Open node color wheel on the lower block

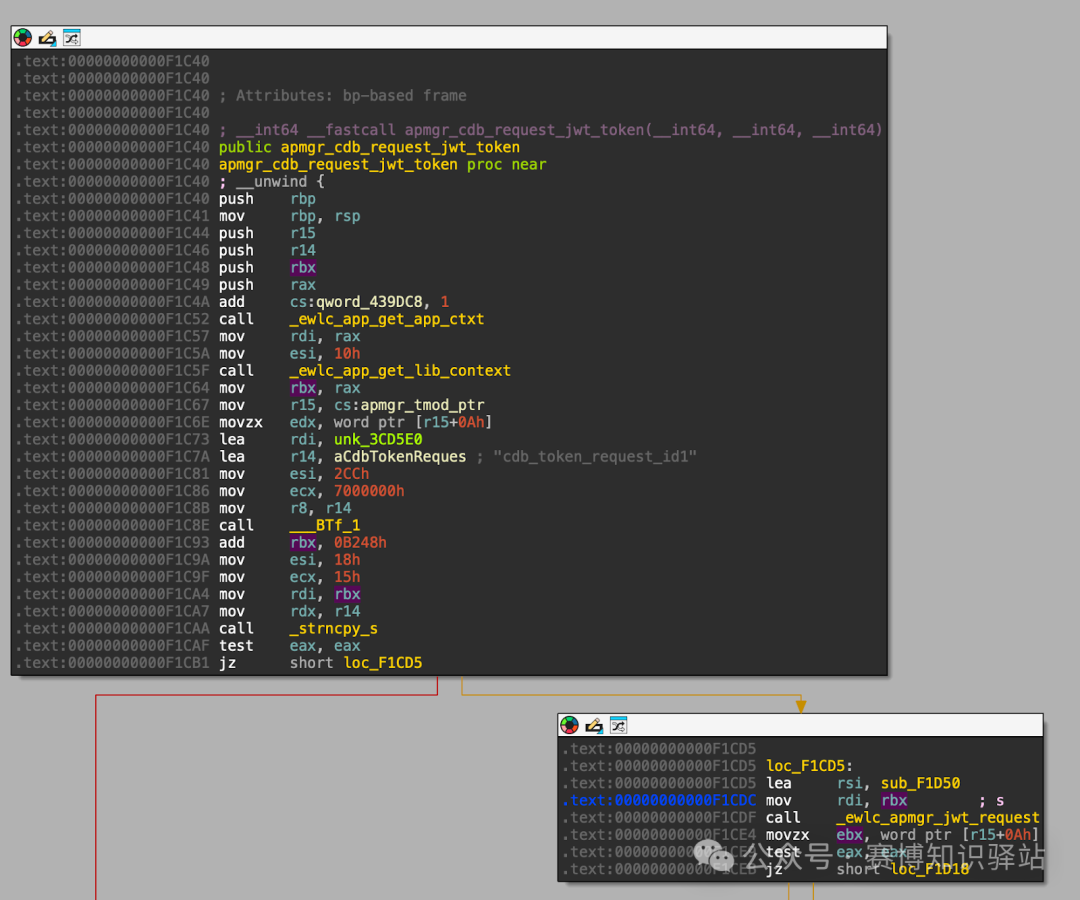tap(570, 724)
